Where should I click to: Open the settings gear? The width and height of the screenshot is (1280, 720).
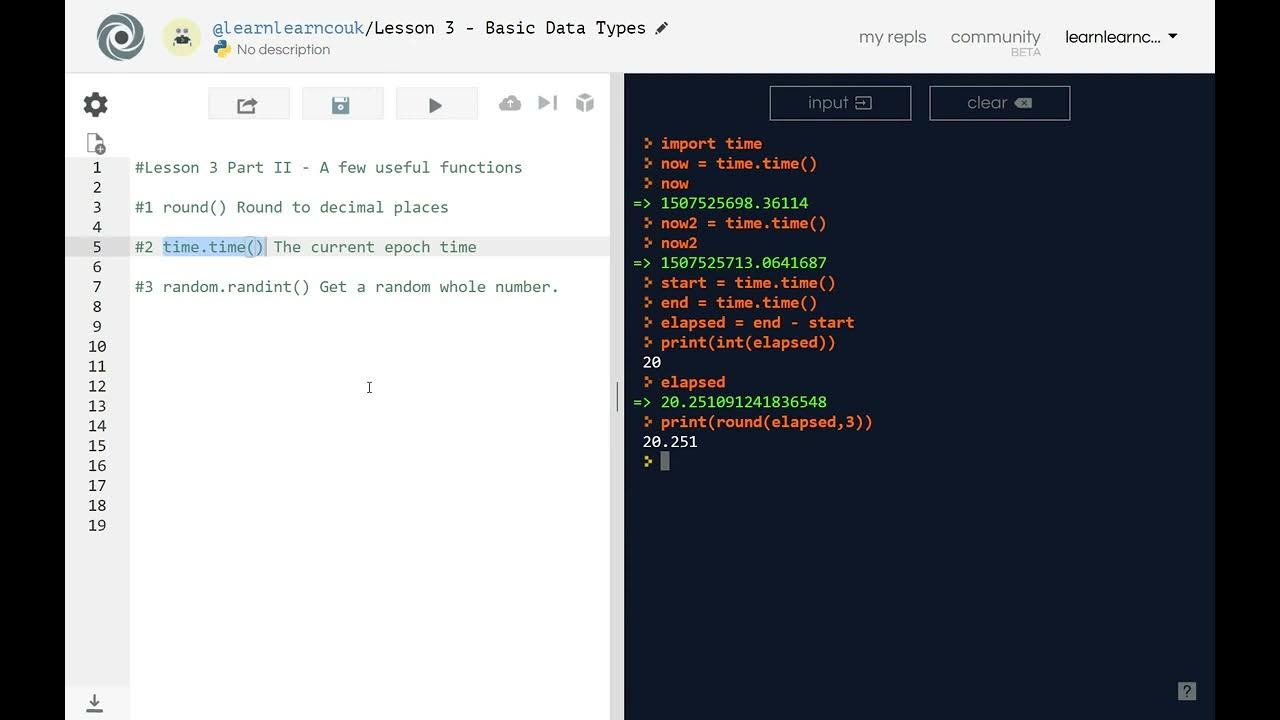(95, 104)
